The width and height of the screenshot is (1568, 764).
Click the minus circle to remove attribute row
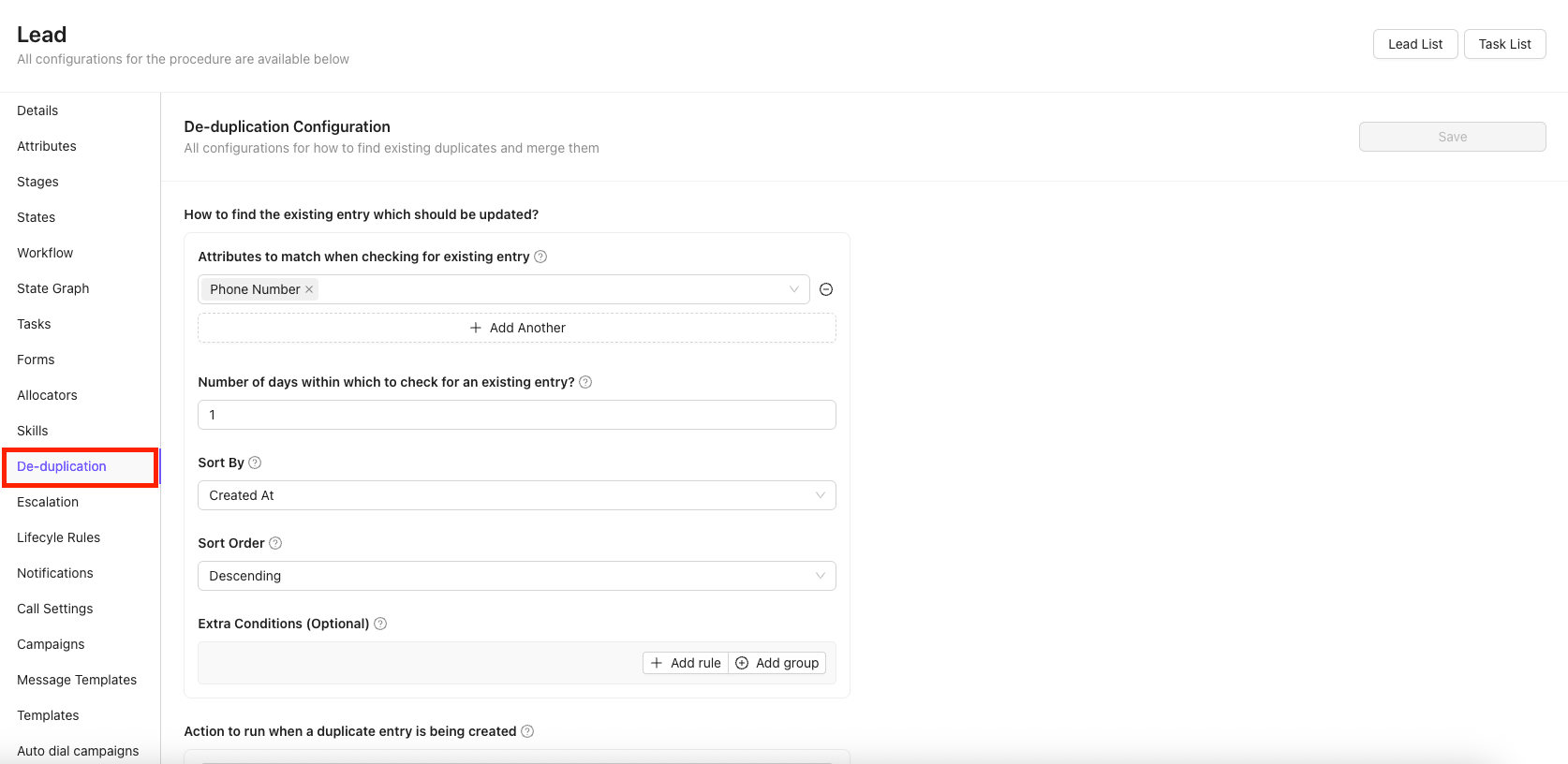click(x=826, y=289)
